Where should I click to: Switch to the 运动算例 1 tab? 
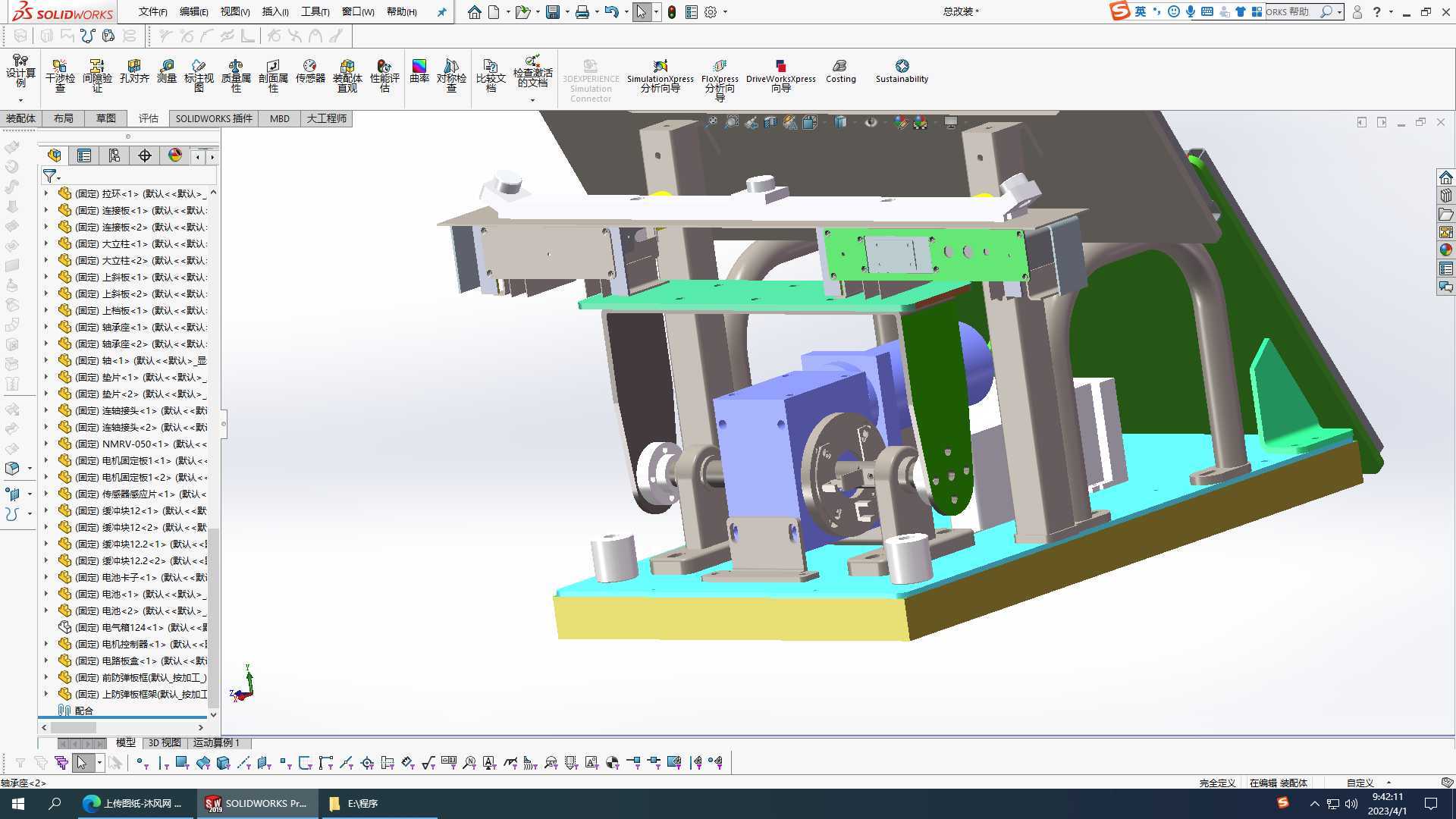point(216,742)
